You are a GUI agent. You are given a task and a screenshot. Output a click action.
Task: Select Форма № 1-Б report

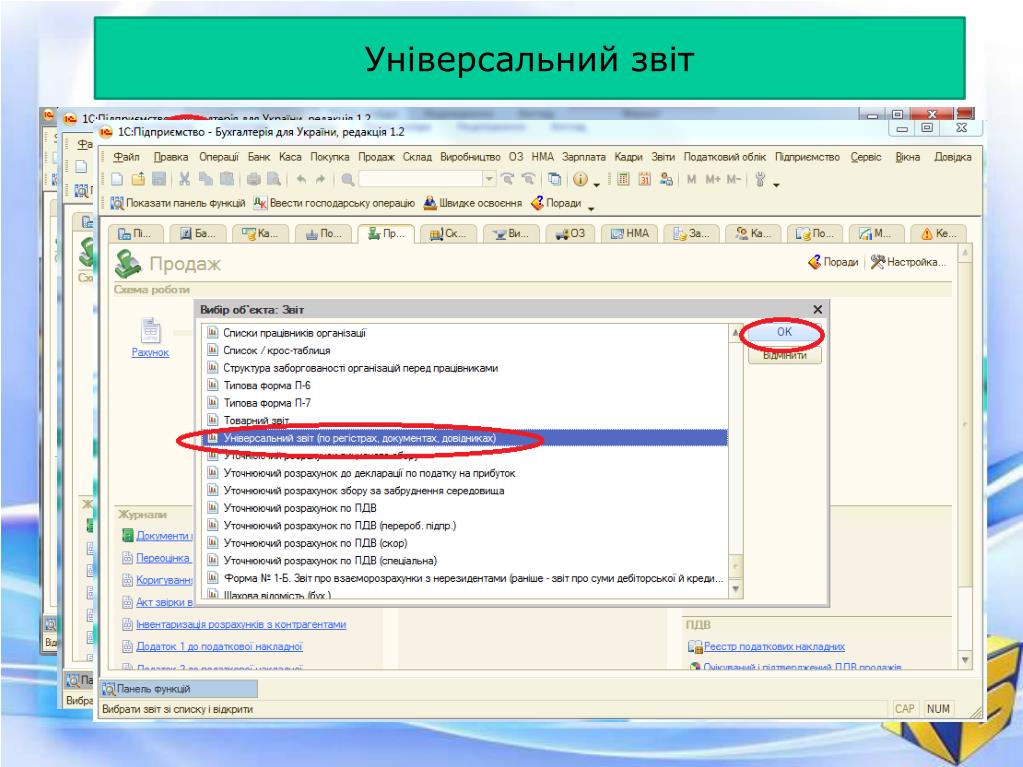pos(465,579)
